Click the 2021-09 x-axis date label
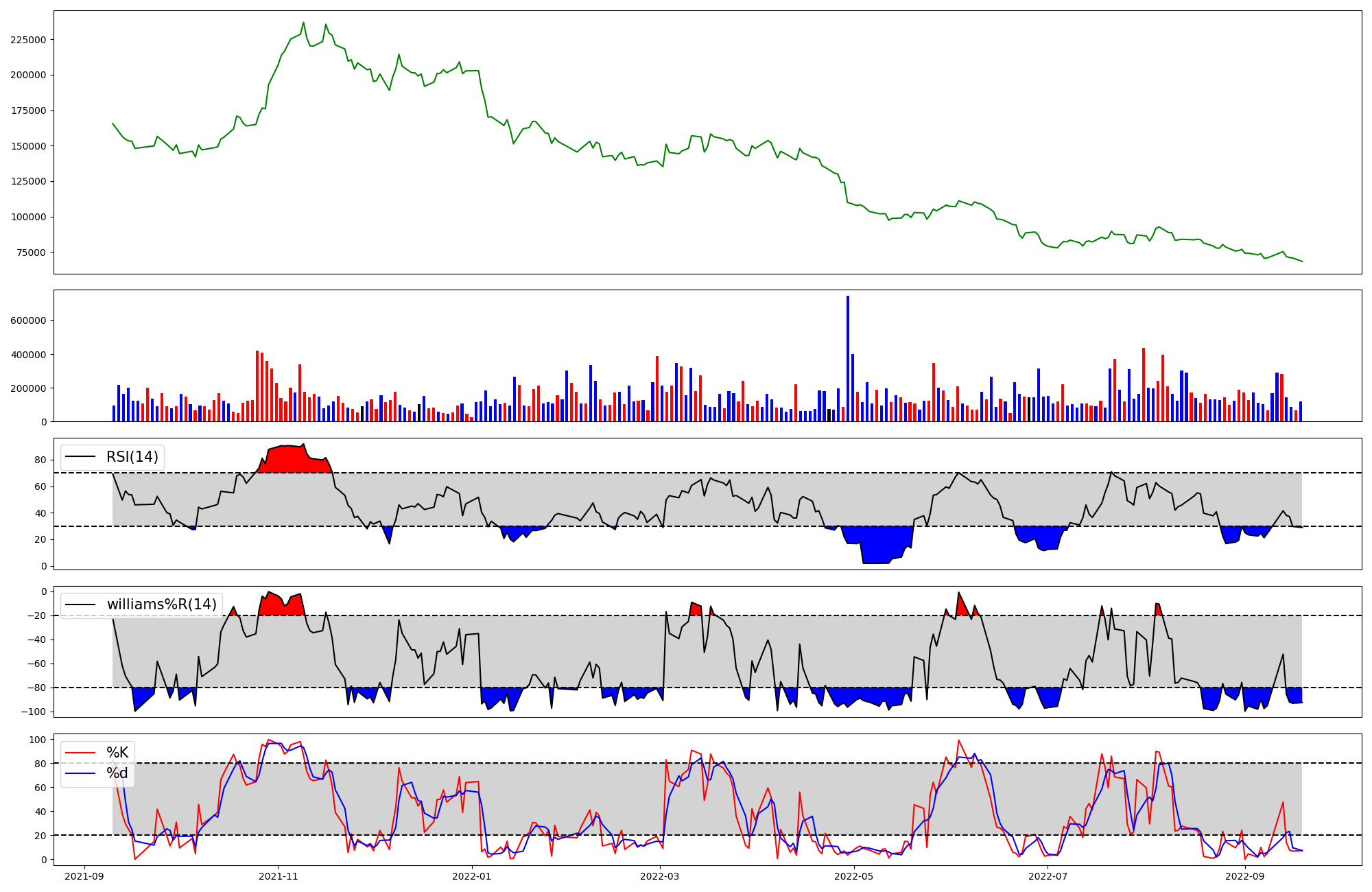This screenshot has height=892, width=1372. [x=84, y=876]
